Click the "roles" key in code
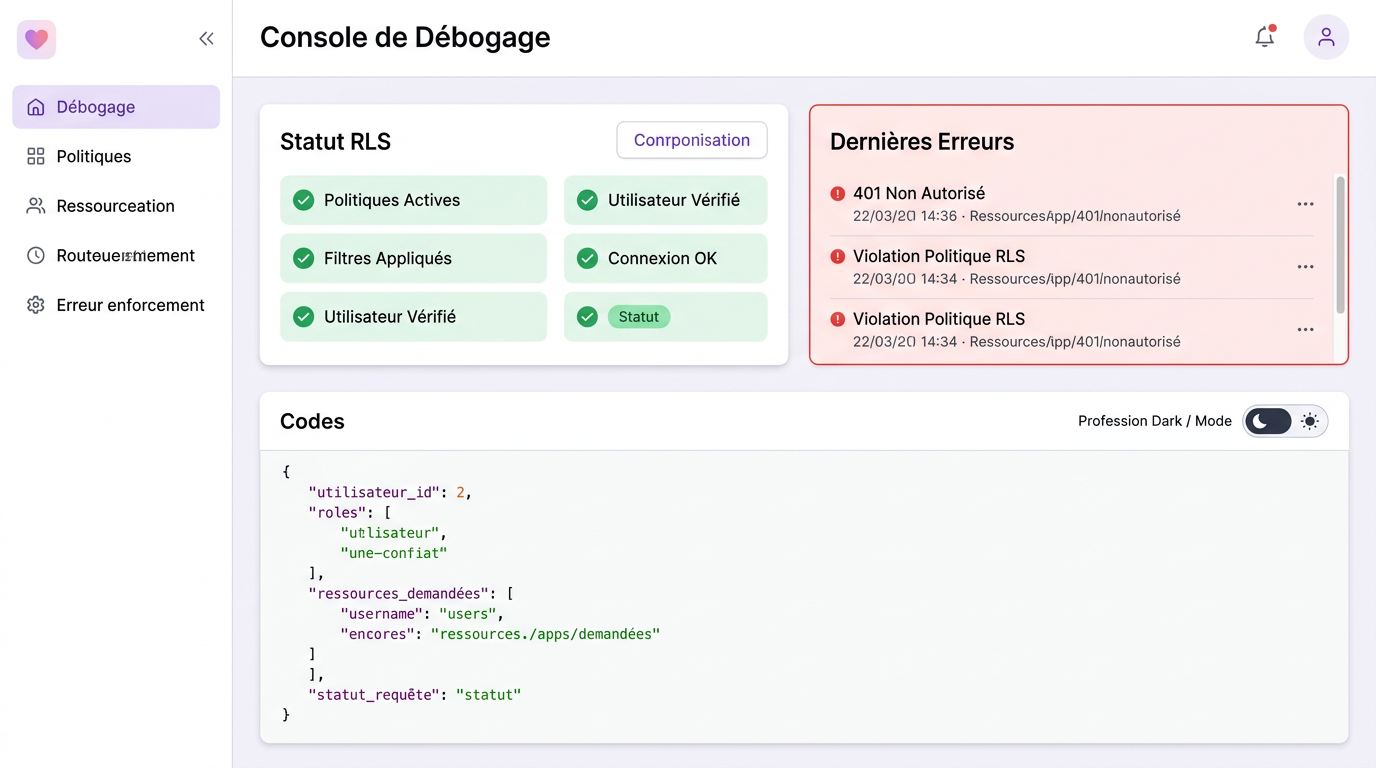 click(337, 512)
